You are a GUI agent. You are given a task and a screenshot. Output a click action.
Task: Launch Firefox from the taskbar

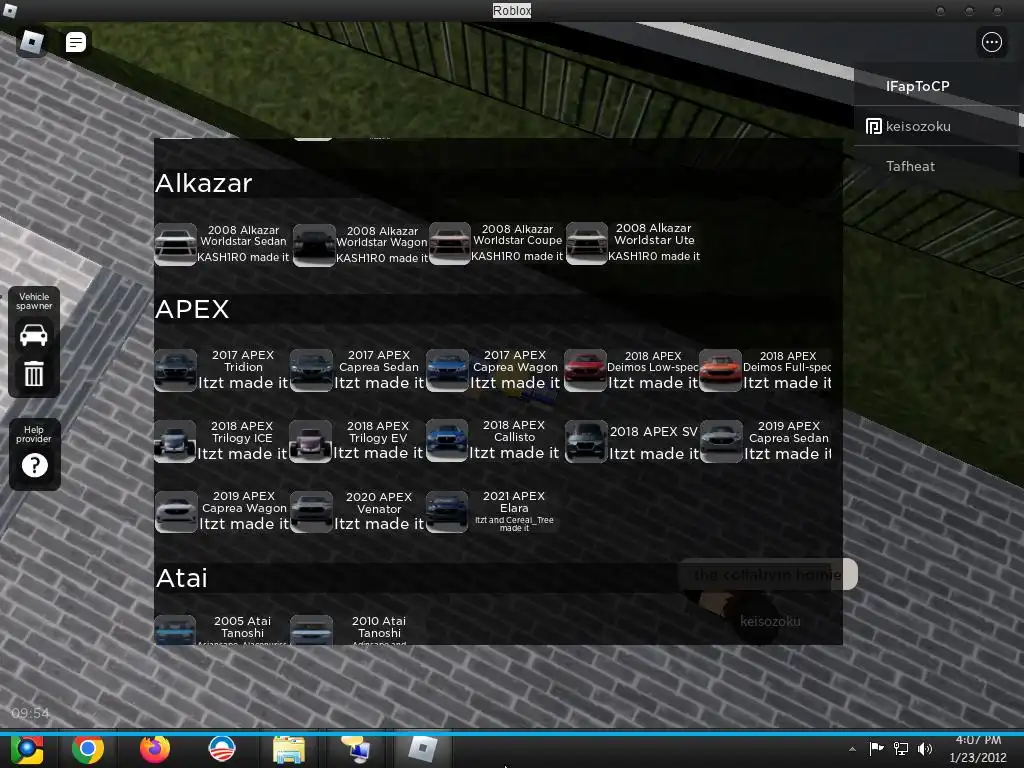155,750
